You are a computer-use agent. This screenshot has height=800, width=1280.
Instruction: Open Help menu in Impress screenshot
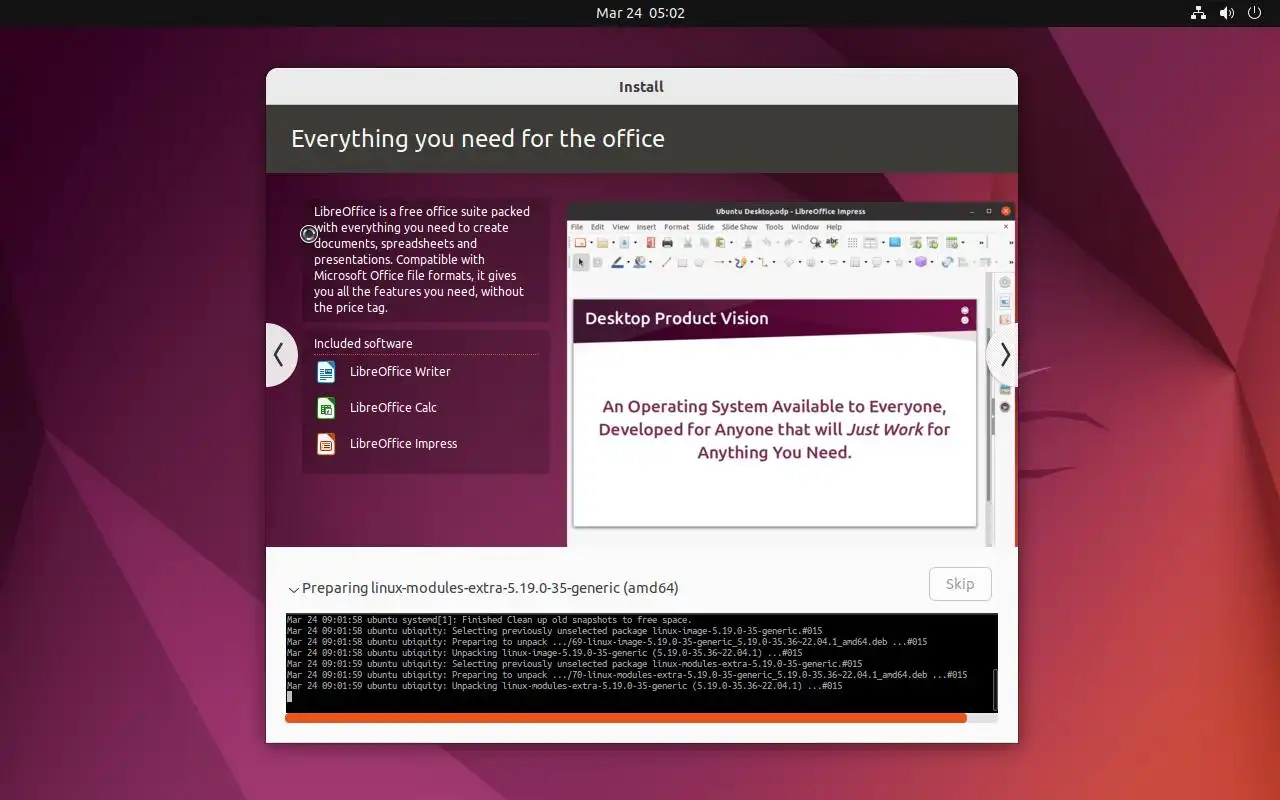[x=834, y=227]
